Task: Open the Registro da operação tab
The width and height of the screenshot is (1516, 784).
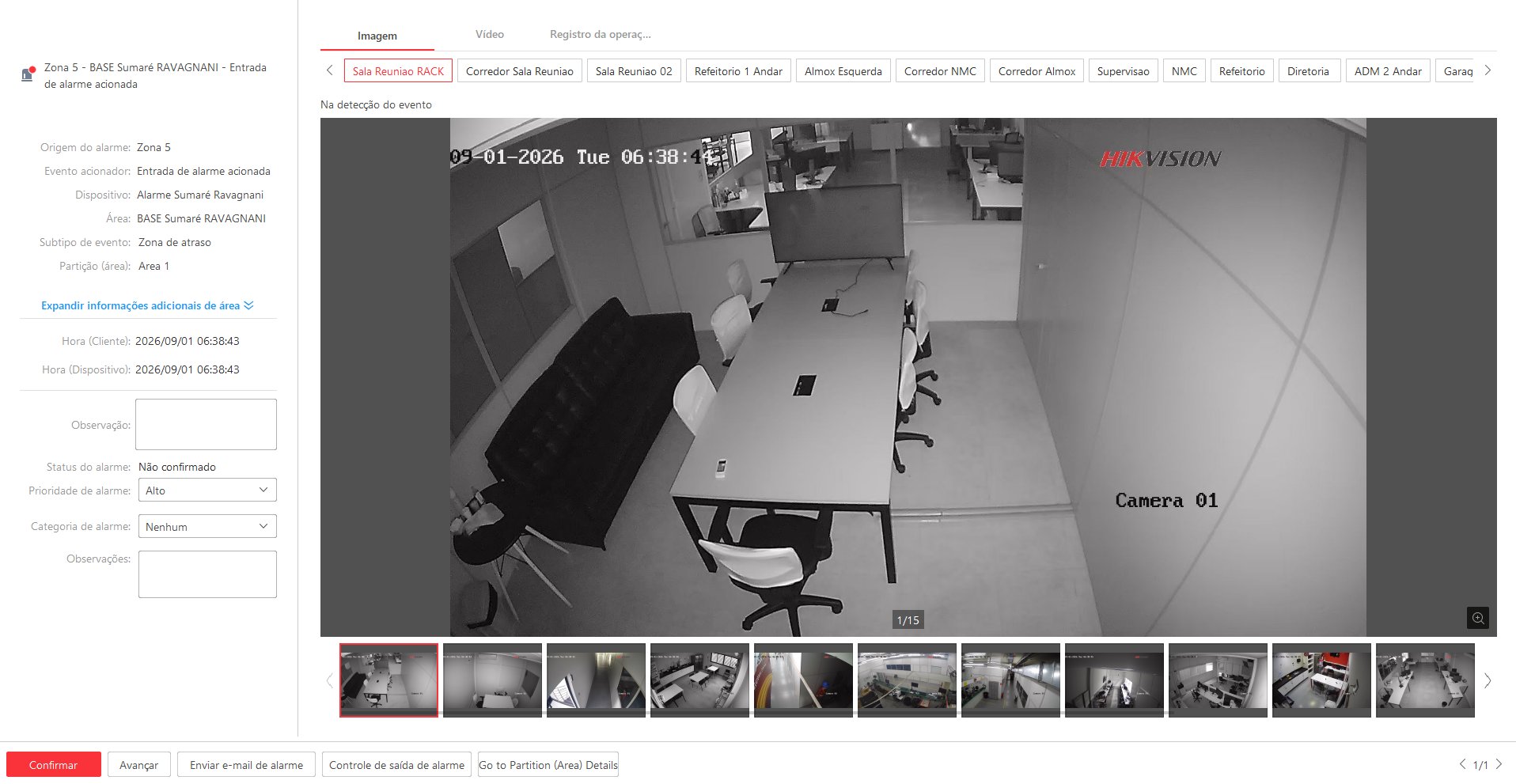Action: [601, 34]
